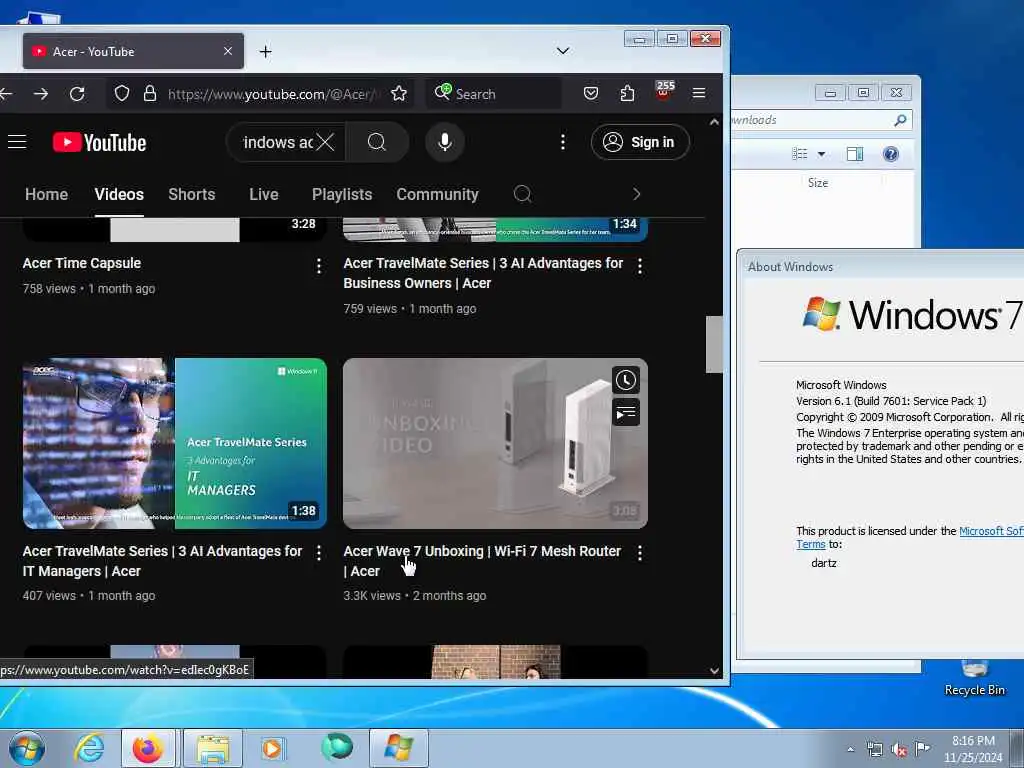The image size is (1024, 768).
Task: Change view icon in Explorer window
Action: (799, 154)
